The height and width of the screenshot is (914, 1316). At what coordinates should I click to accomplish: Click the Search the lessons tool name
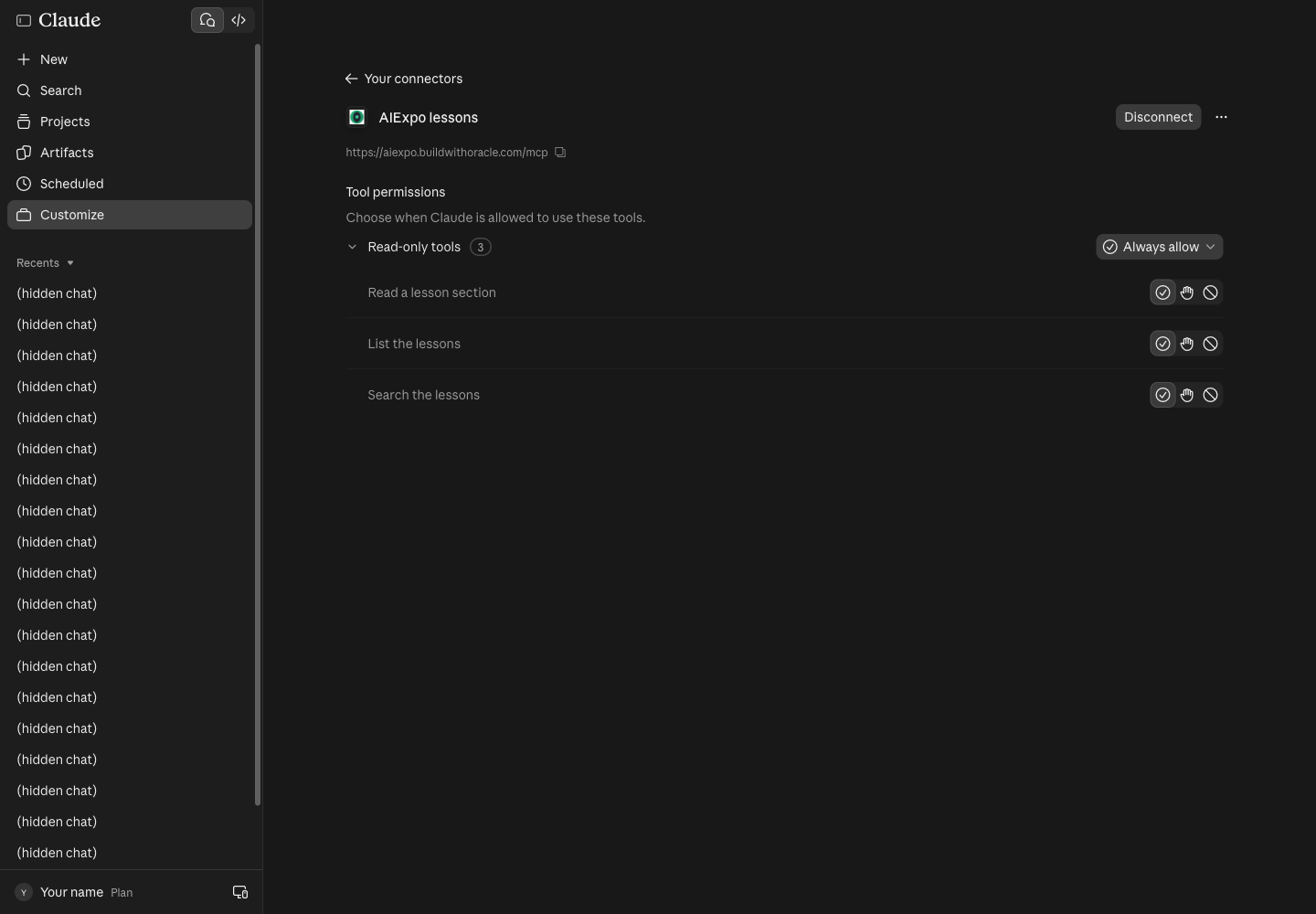coord(423,395)
